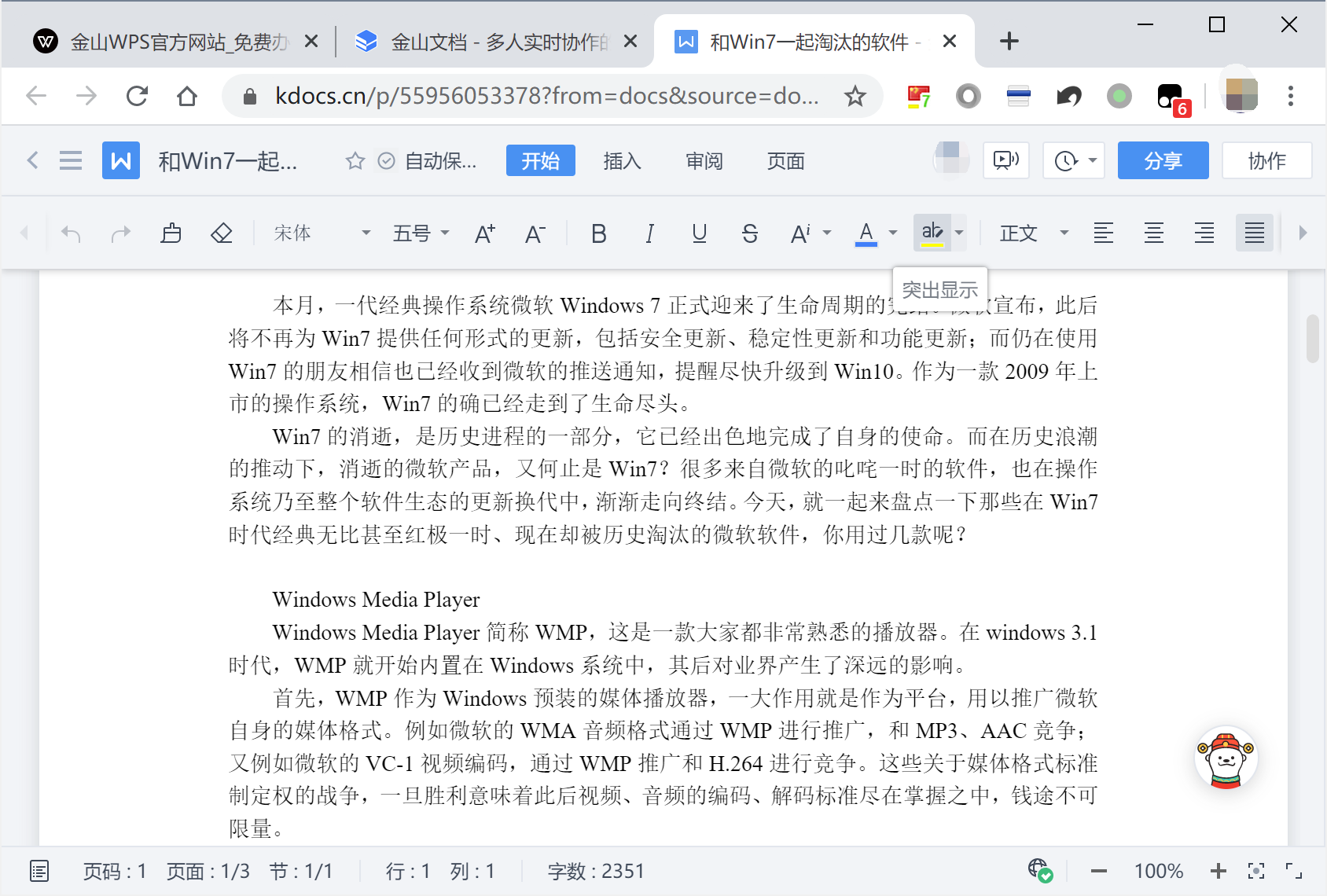Open the version history dropdown
This screenshot has width=1327, height=896.
(x=1075, y=161)
